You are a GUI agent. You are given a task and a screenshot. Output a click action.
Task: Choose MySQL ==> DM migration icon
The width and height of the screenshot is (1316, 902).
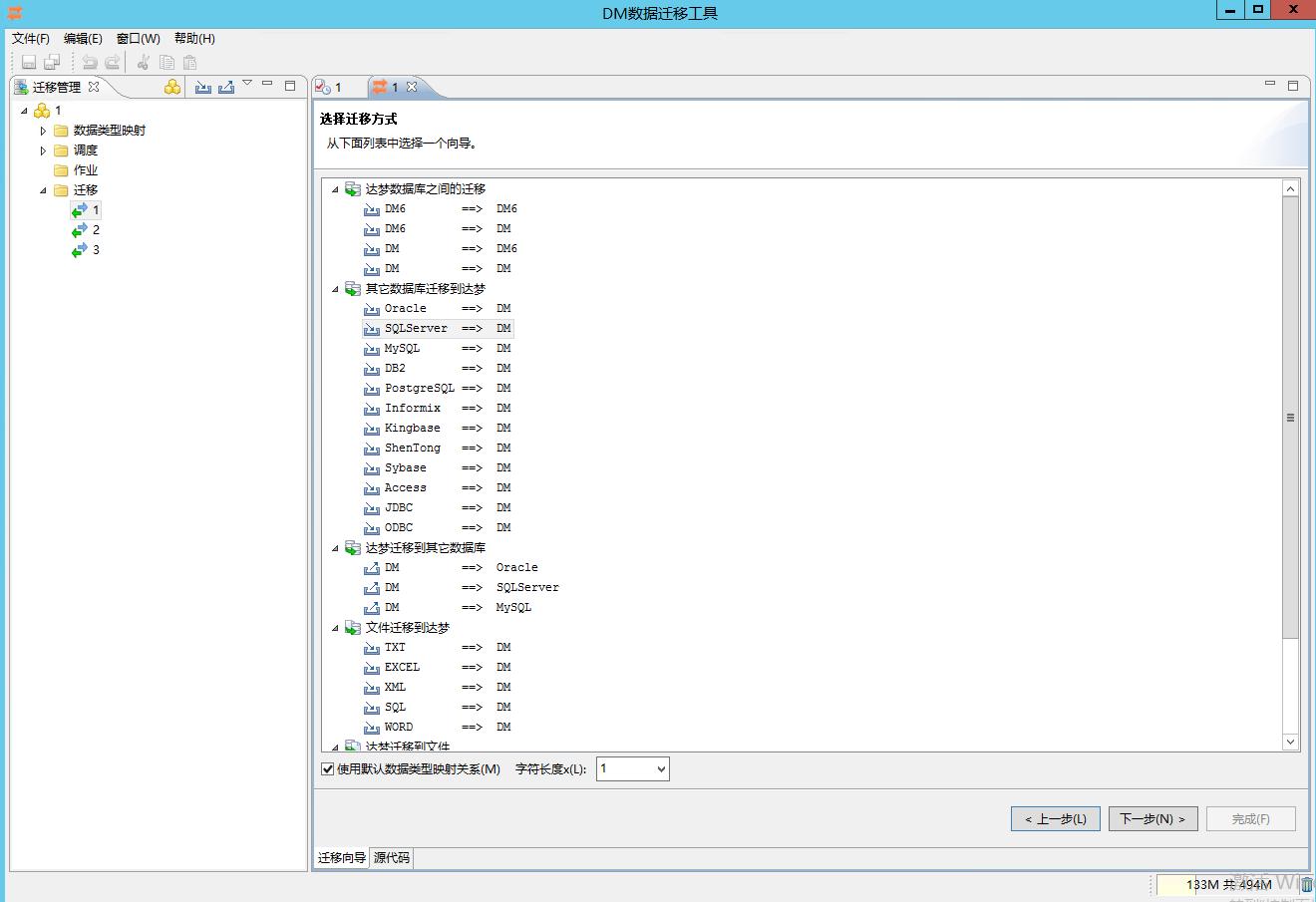click(372, 348)
